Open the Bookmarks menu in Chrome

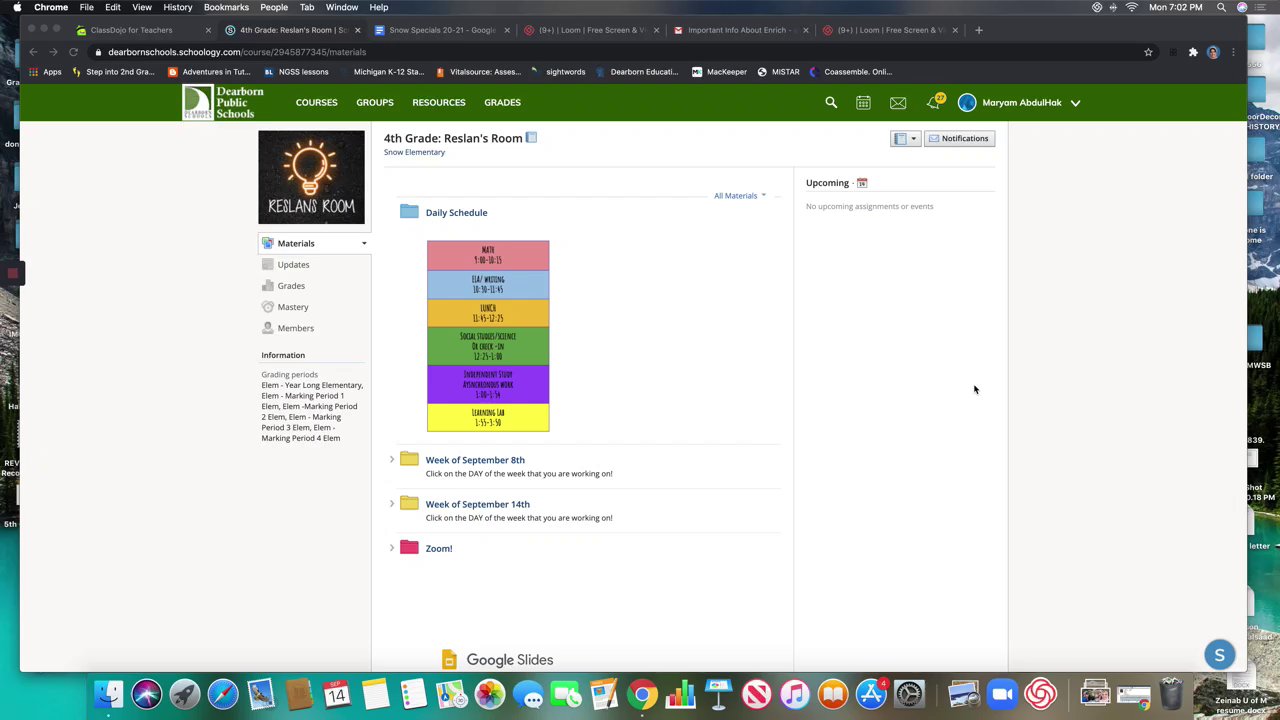[226, 7]
